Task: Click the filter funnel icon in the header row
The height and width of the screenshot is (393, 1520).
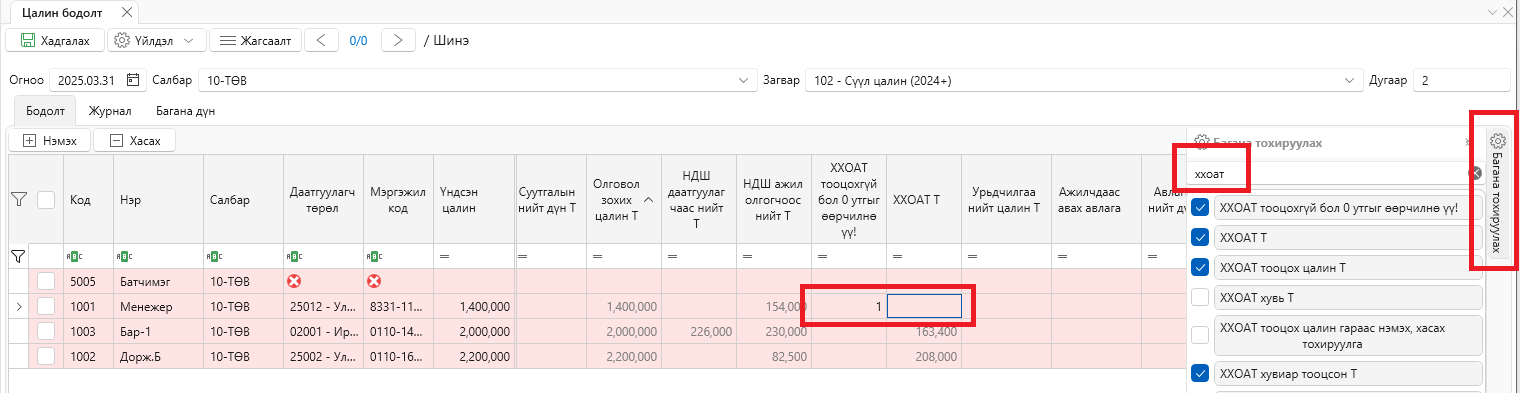Action: point(18,200)
